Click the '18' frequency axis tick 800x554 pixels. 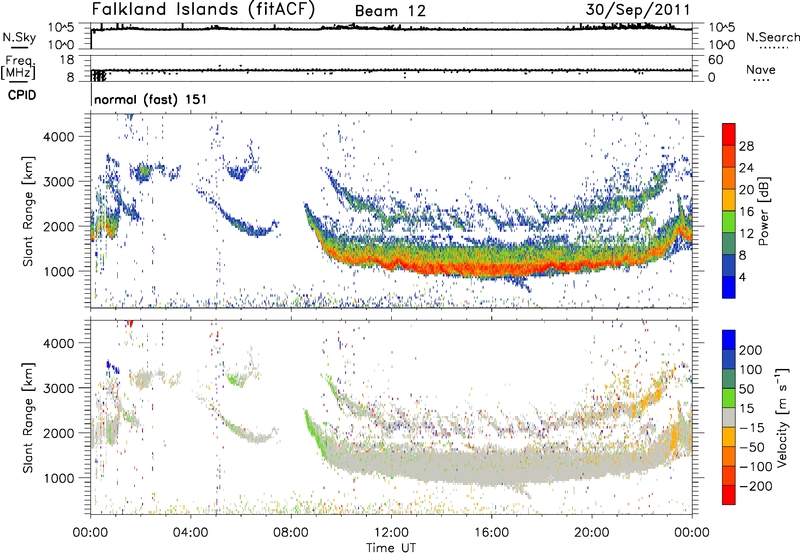tap(67, 60)
